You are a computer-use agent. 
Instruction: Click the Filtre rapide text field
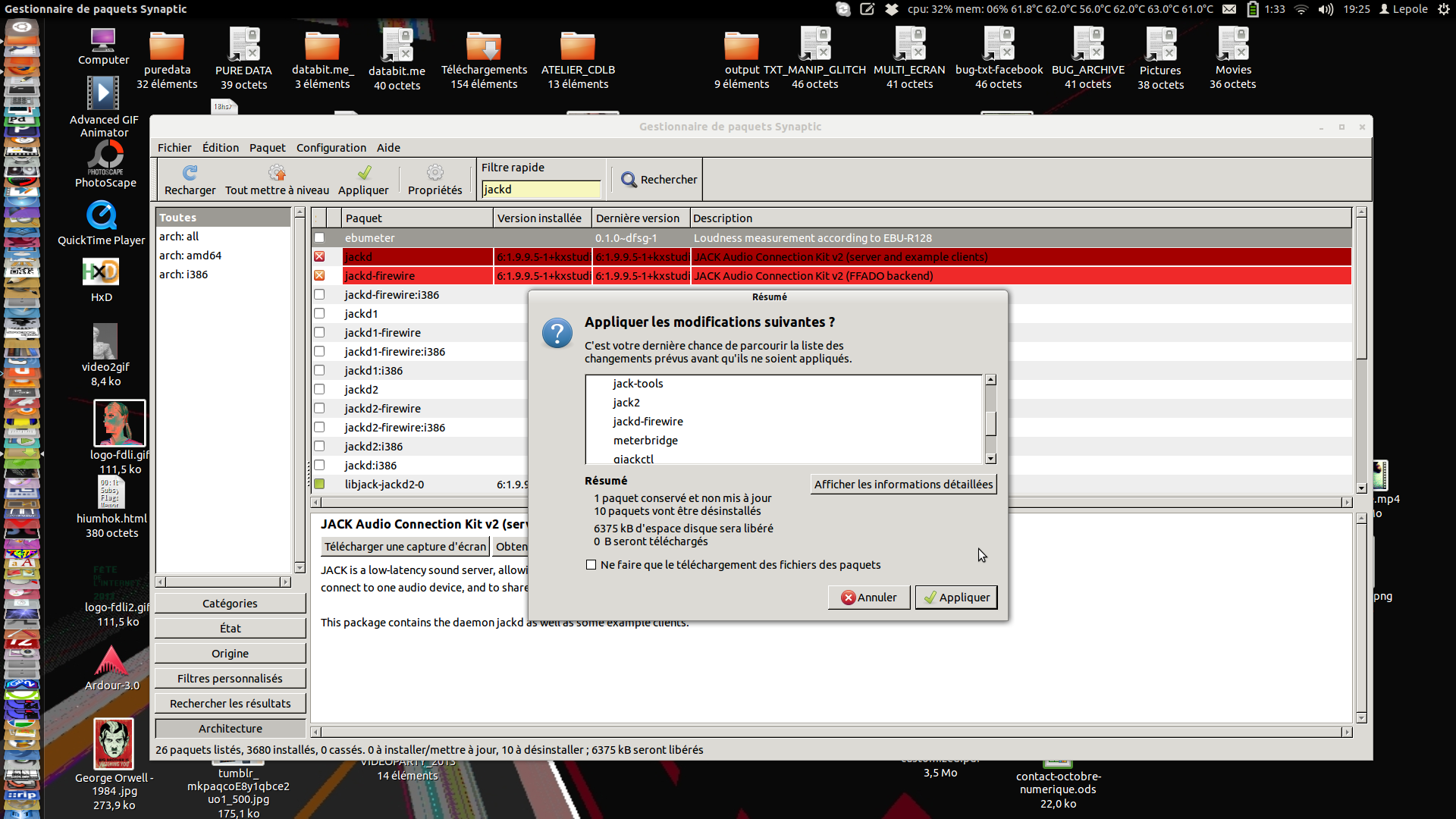(x=541, y=190)
